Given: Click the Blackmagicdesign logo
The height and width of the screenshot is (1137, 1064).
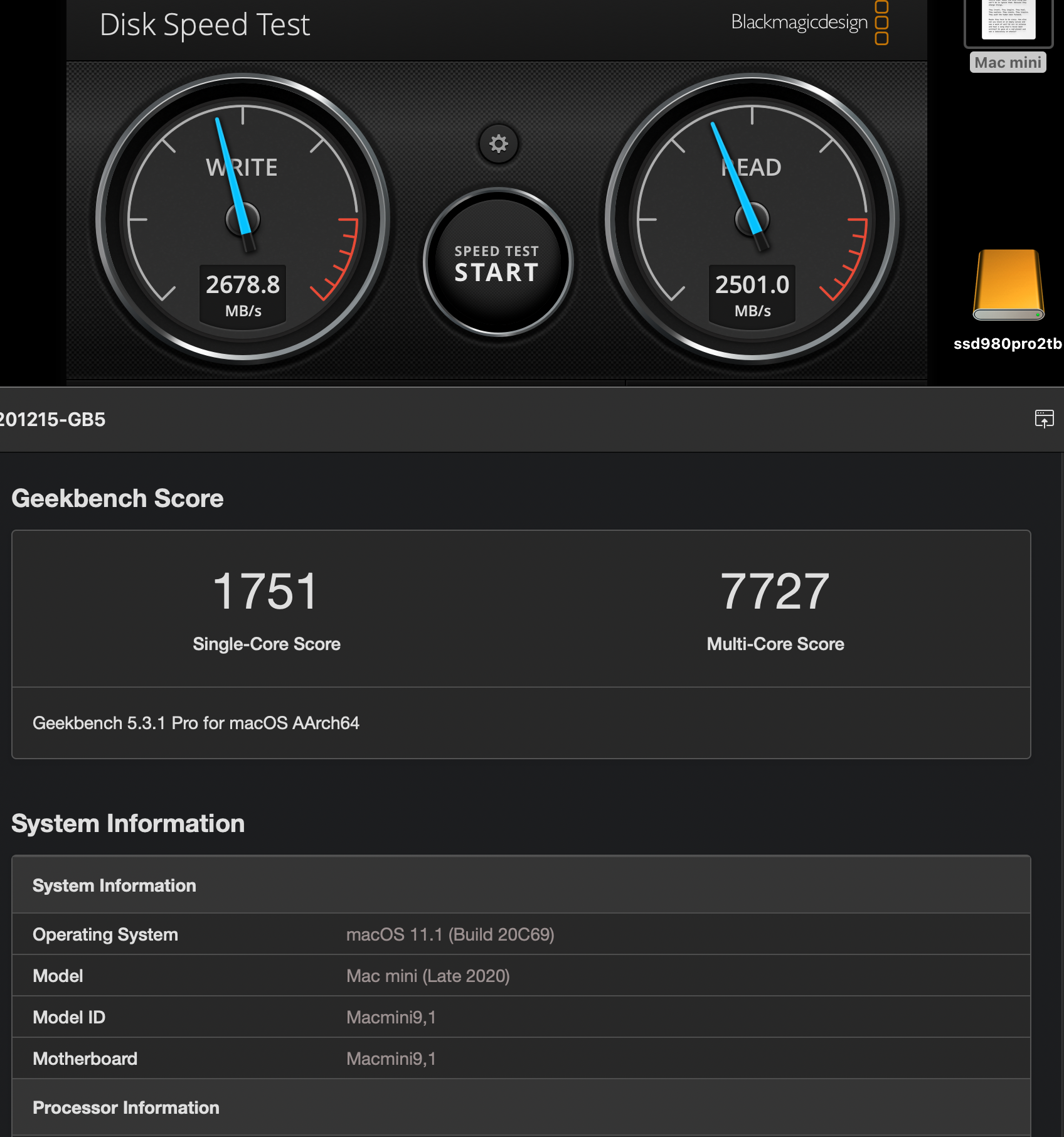Looking at the screenshot, I should tap(810, 23).
